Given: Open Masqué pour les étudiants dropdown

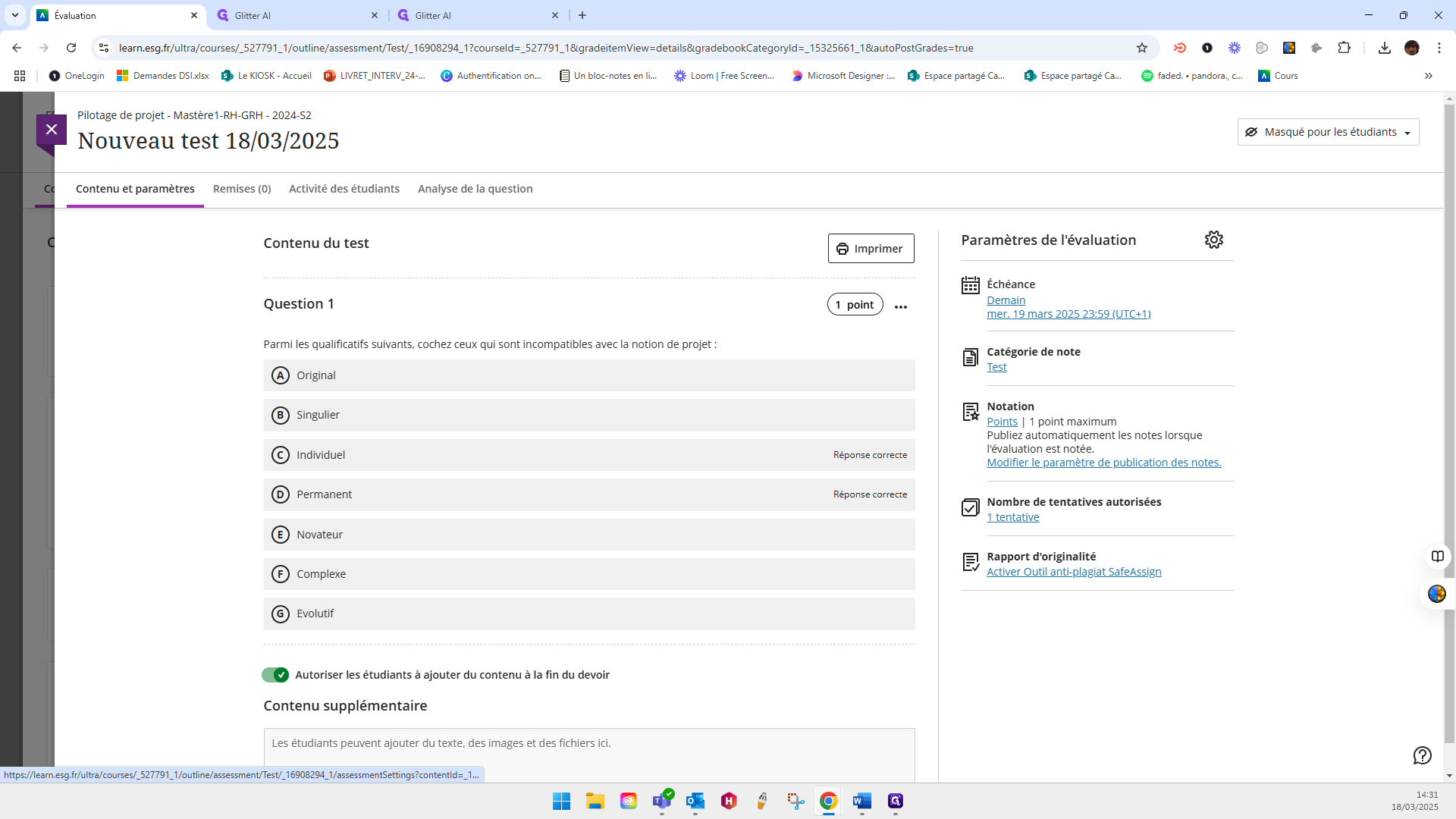Looking at the screenshot, I should [1328, 132].
